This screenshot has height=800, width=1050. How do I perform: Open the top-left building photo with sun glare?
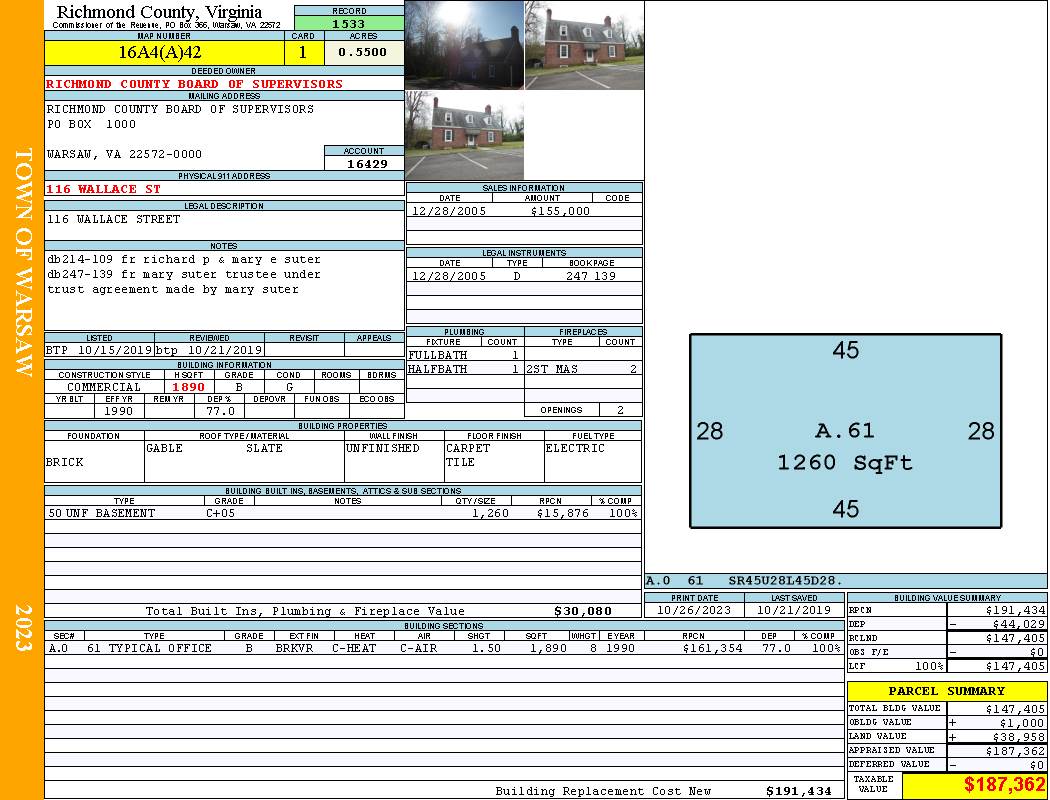[x=464, y=44]
